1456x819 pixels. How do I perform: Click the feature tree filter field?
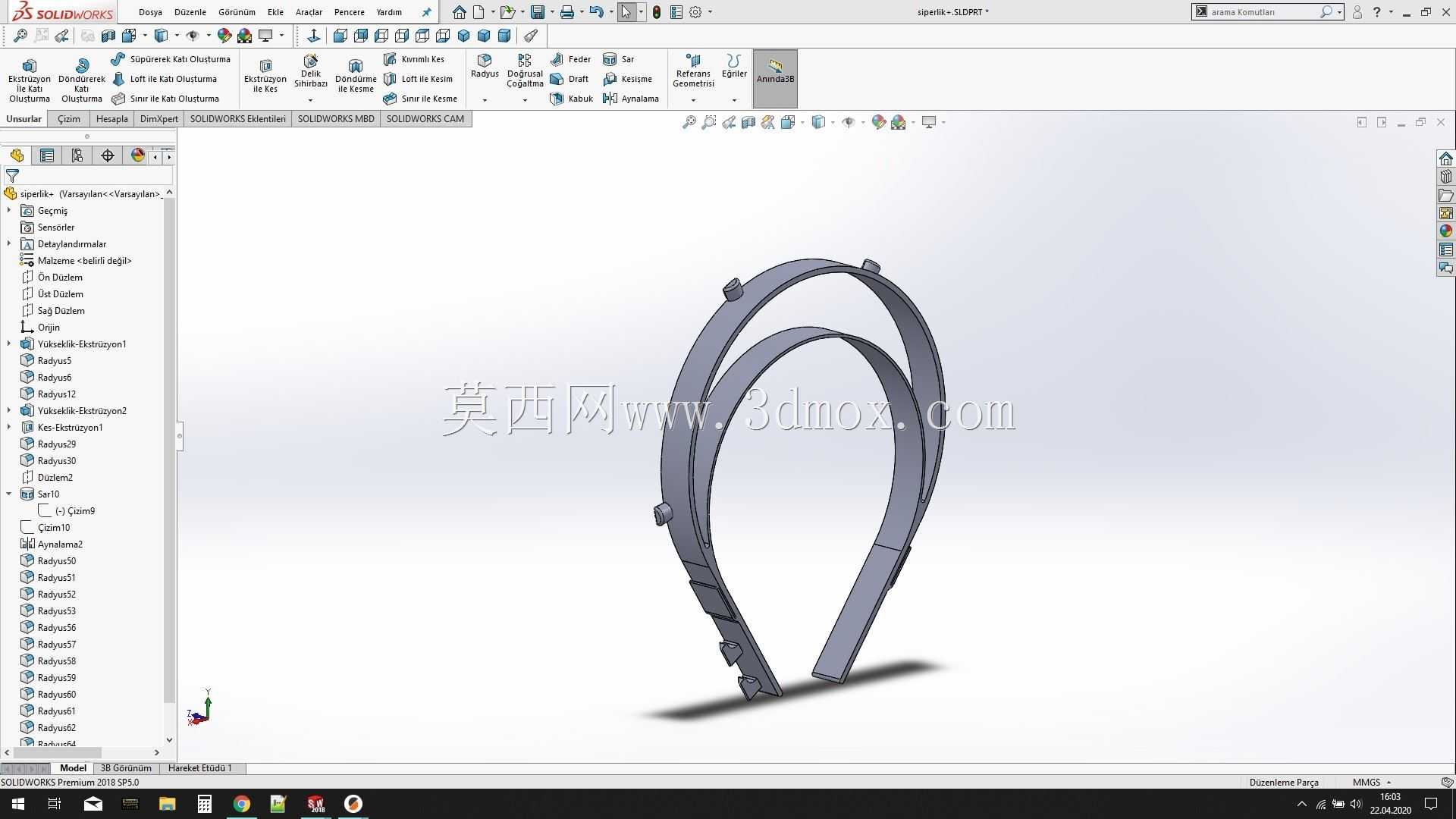click(x=88, y=175)
